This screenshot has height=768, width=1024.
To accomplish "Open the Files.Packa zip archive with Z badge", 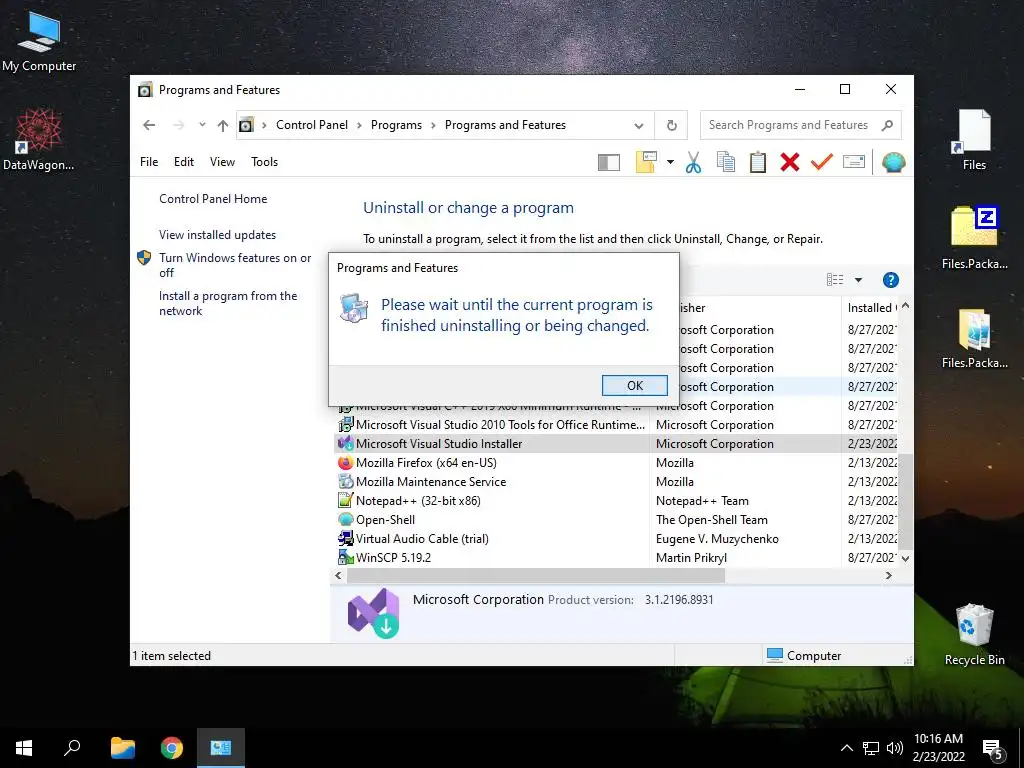I will click(x=974, y=237).
